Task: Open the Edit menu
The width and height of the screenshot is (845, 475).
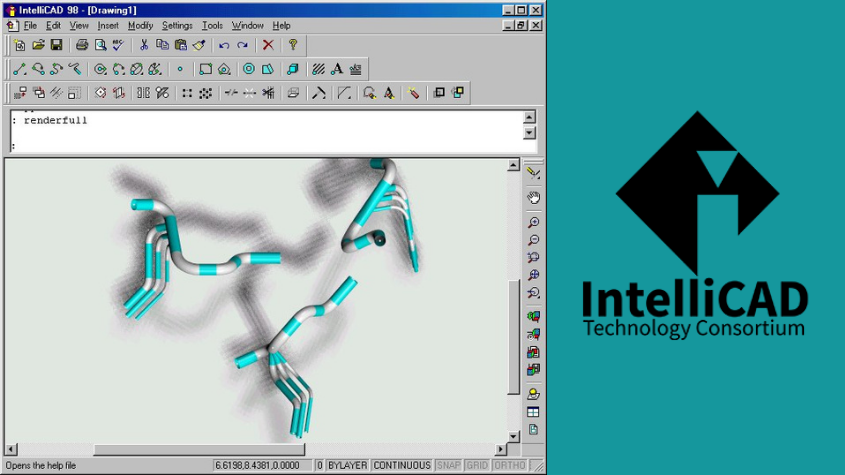Action: pos(53,25)
